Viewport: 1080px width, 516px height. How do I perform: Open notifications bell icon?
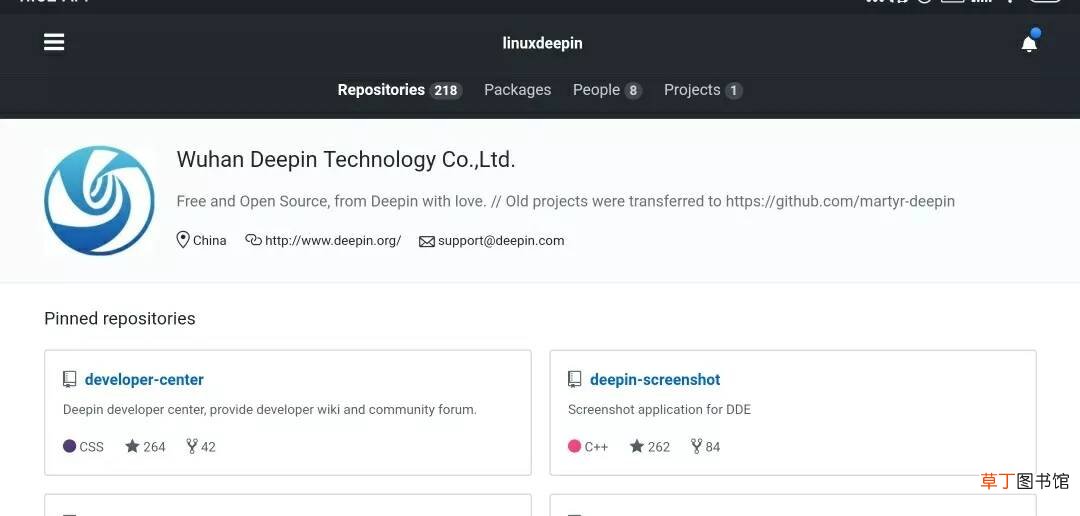(x=1029, y=43)
